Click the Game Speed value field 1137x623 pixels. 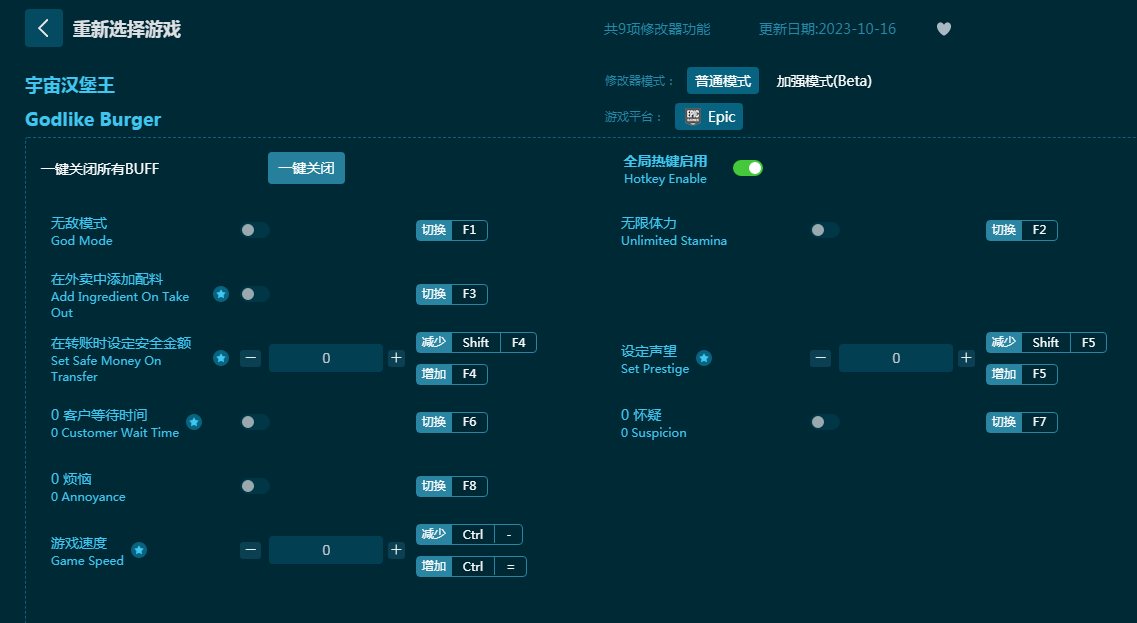click(326, 550)
